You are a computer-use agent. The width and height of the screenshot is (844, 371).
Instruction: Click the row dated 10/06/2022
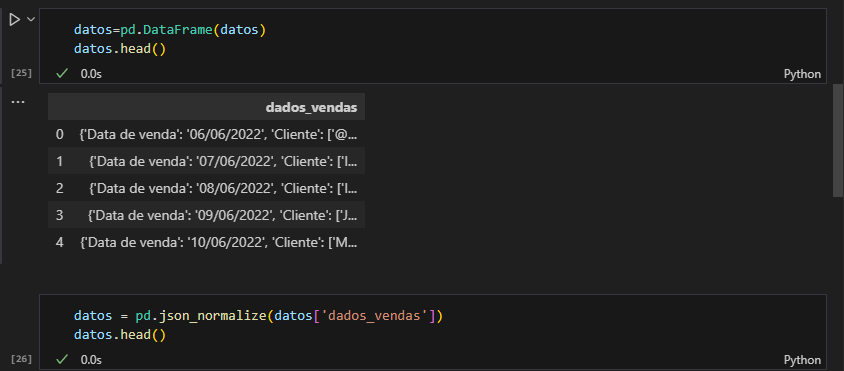206,242
